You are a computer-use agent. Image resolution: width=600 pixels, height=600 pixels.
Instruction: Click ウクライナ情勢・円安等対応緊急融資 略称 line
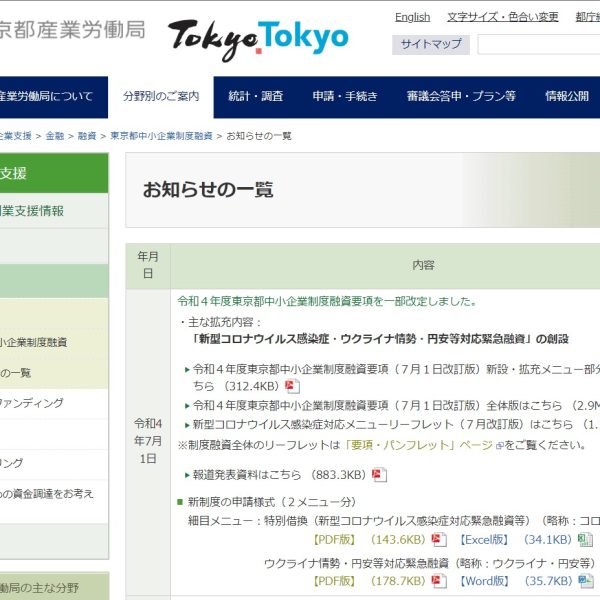[x=429, y=563]
